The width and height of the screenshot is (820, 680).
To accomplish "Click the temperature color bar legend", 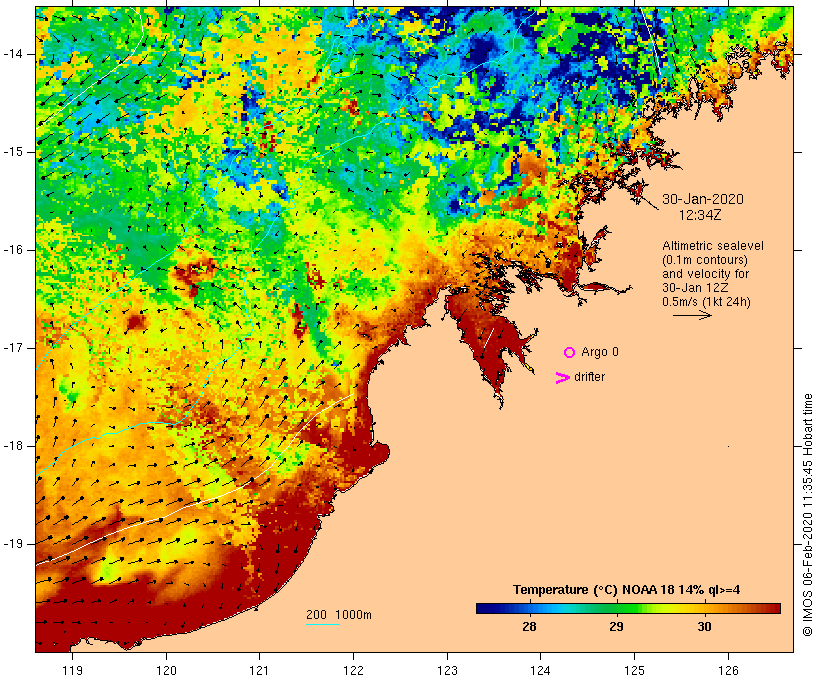I will point(628,608).
